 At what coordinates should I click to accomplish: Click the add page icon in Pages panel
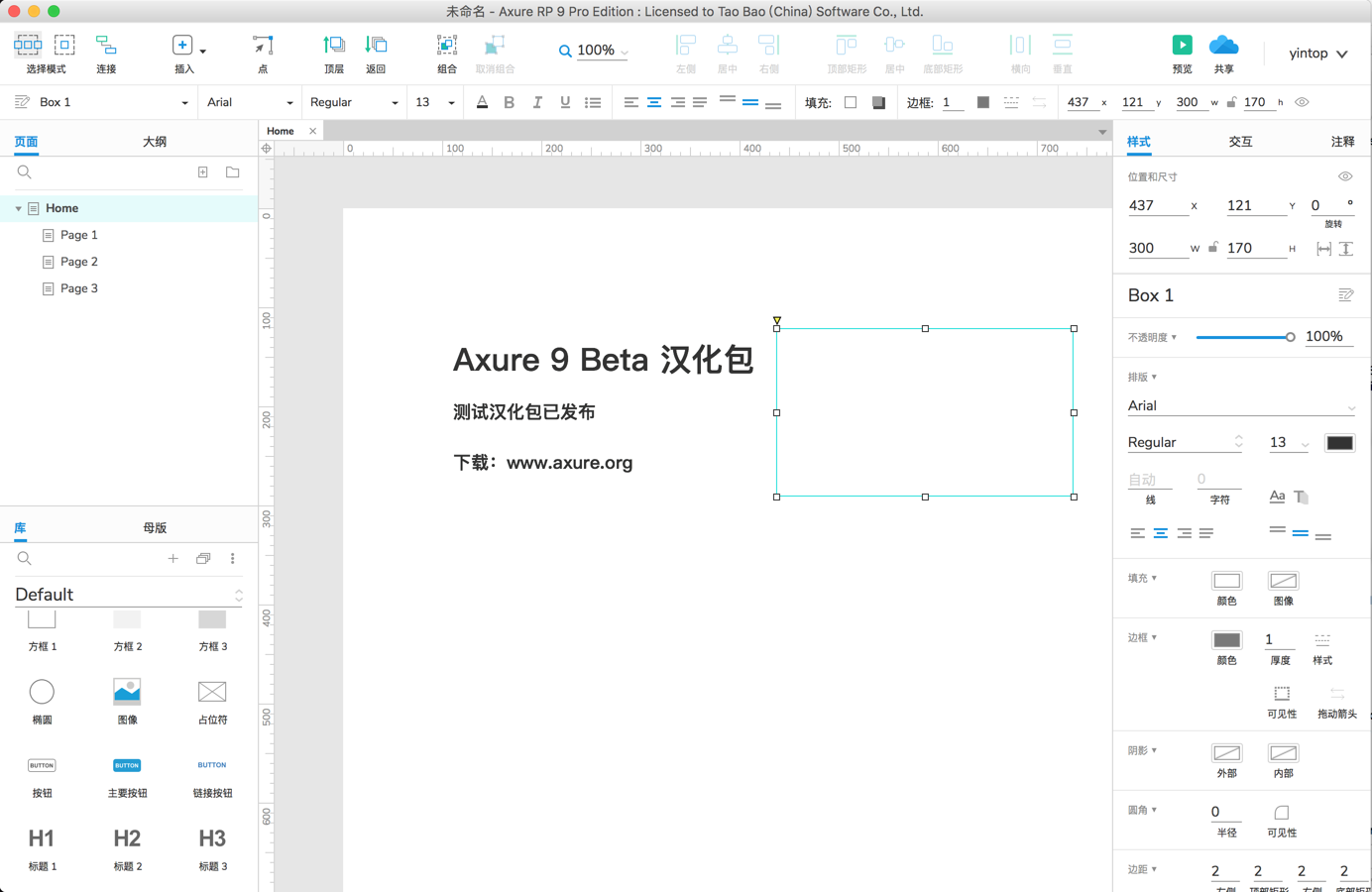click(x=203, y=172)
